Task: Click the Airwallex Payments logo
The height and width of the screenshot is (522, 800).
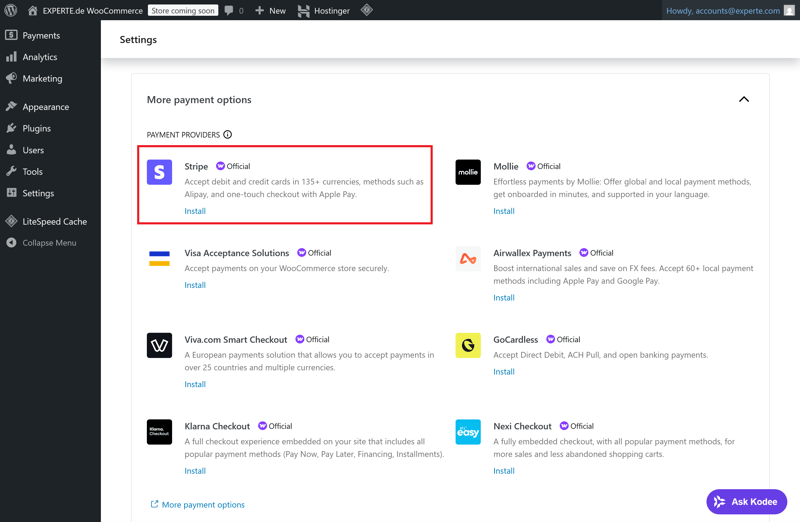Action: 468,259
